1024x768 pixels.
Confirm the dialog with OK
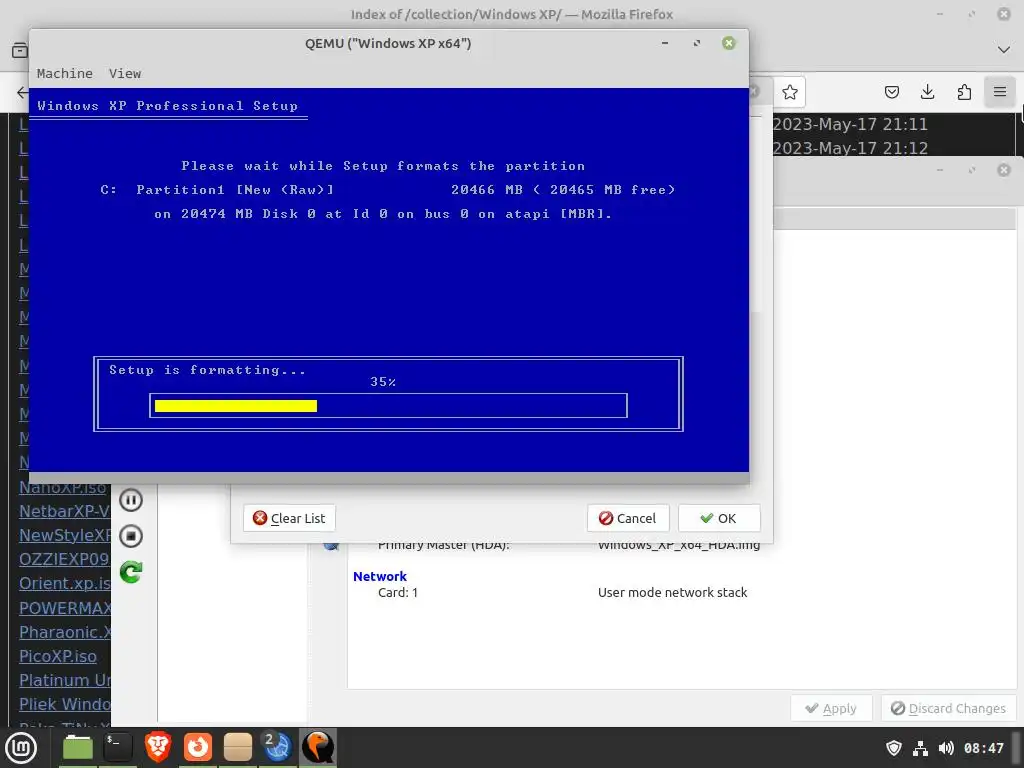[718, 518]
